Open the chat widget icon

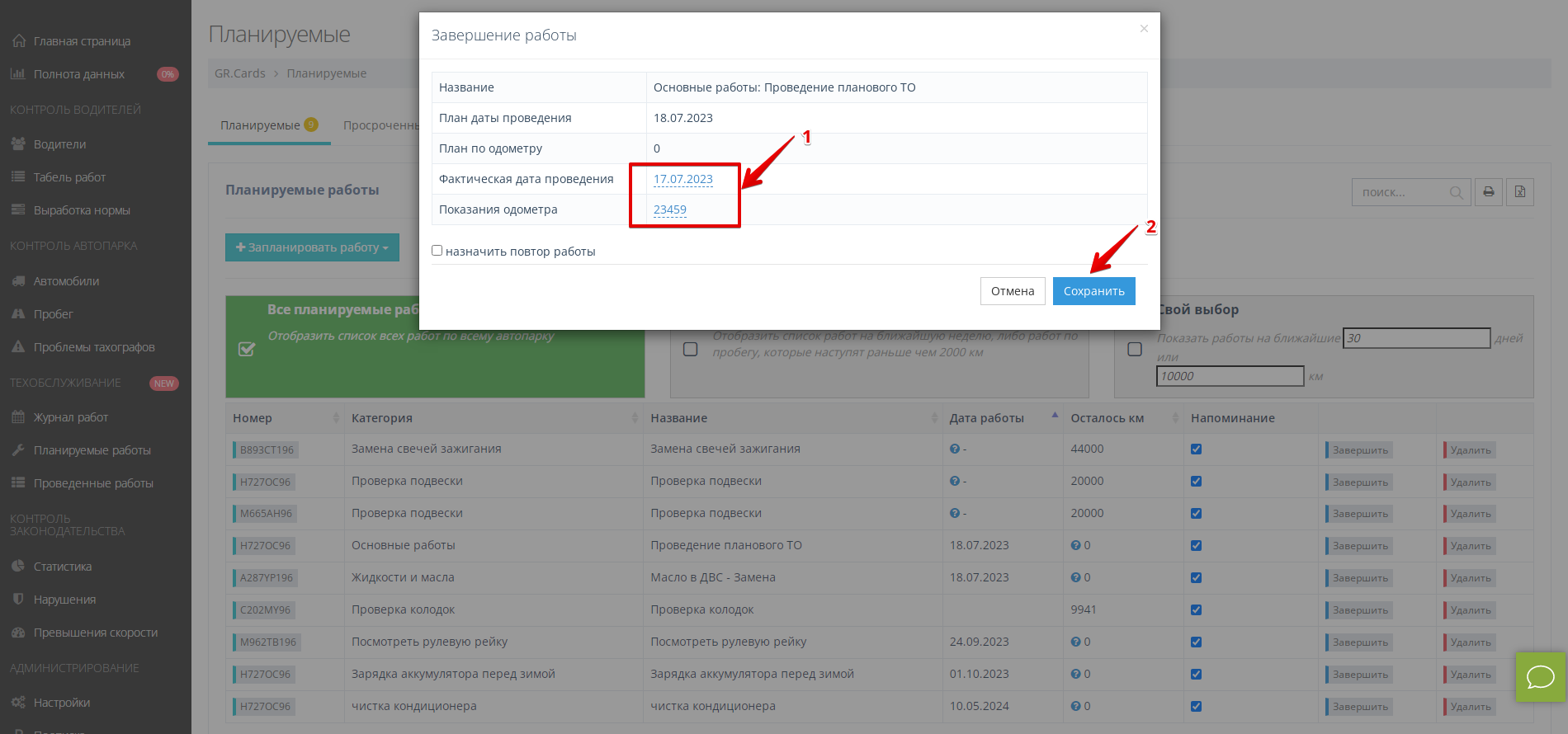click(1540, 678)
